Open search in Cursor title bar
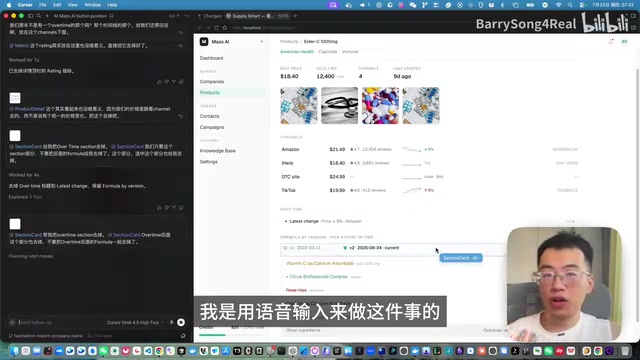The image size is (640, 360). tap(39, 16)
